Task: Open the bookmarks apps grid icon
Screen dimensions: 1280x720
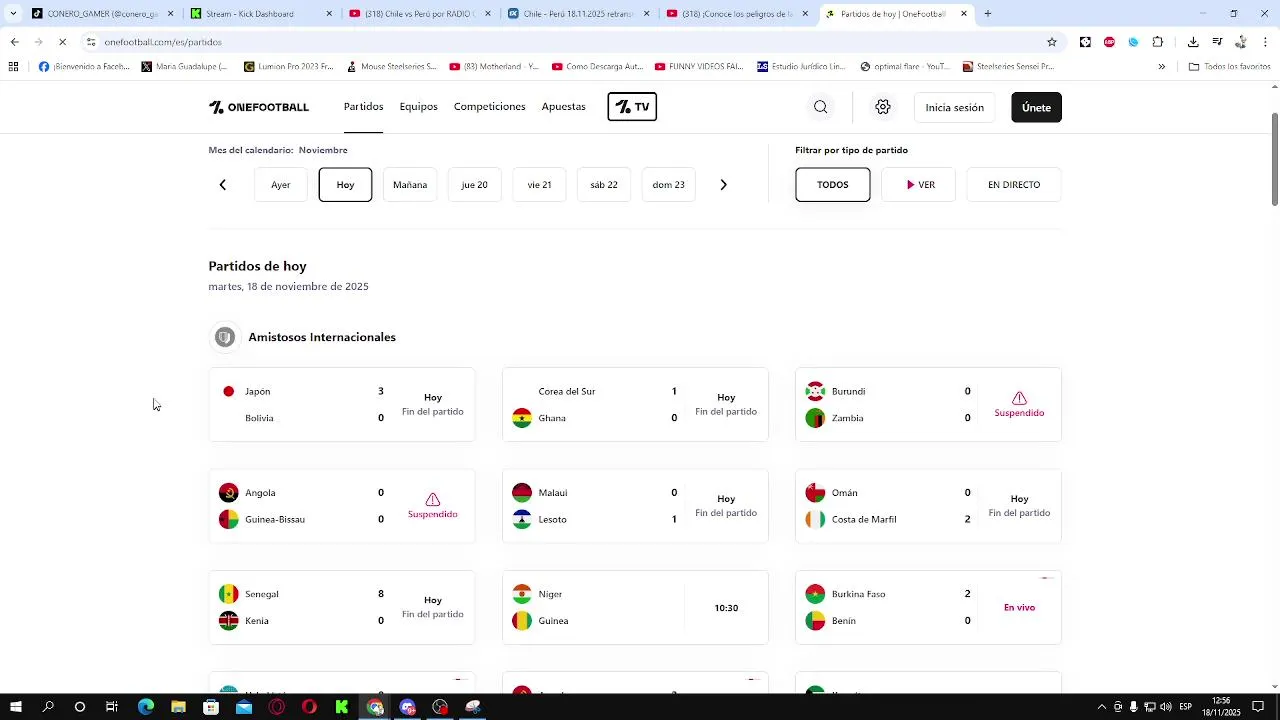Action: [13, 67]
